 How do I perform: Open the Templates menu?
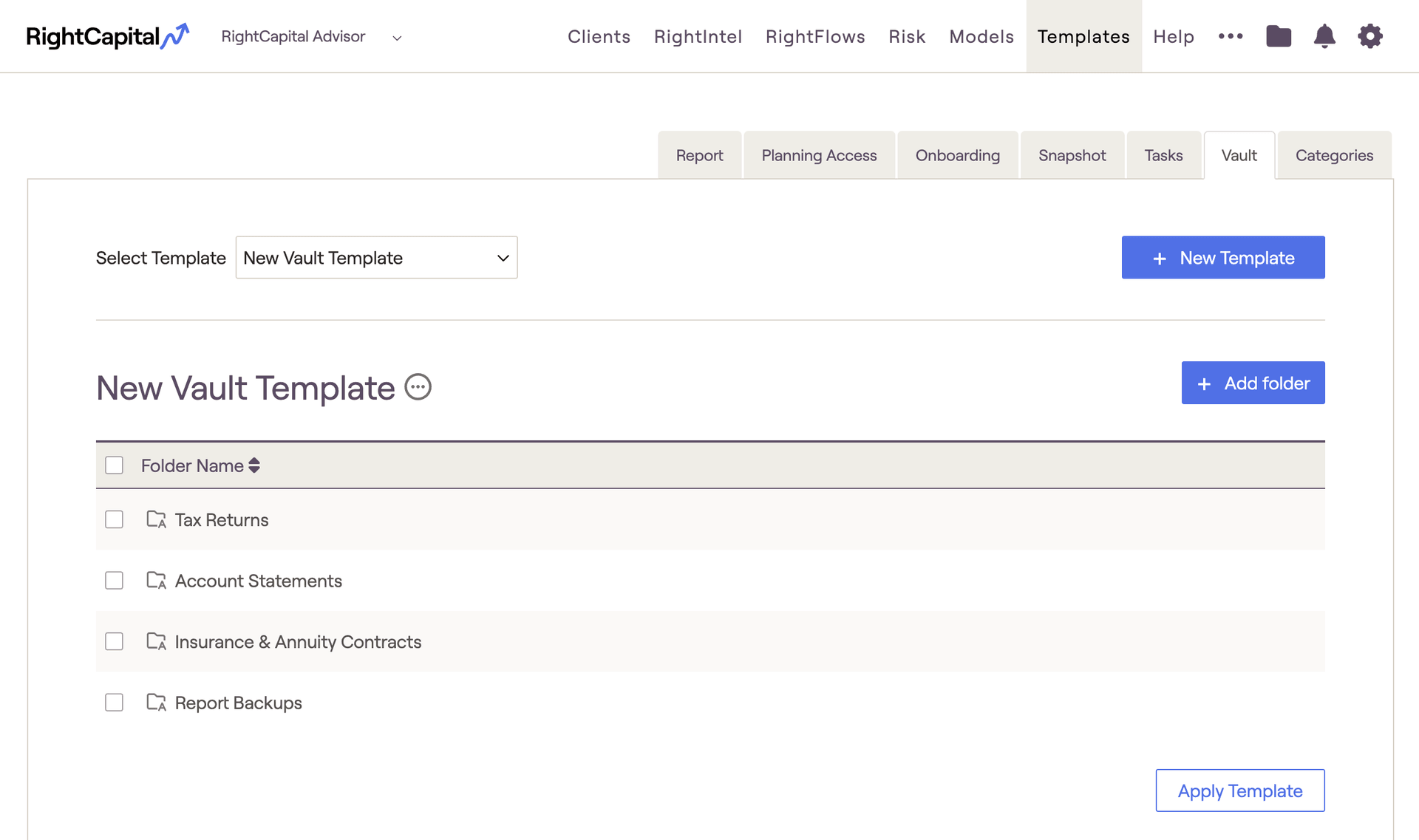click(1083, 36)
